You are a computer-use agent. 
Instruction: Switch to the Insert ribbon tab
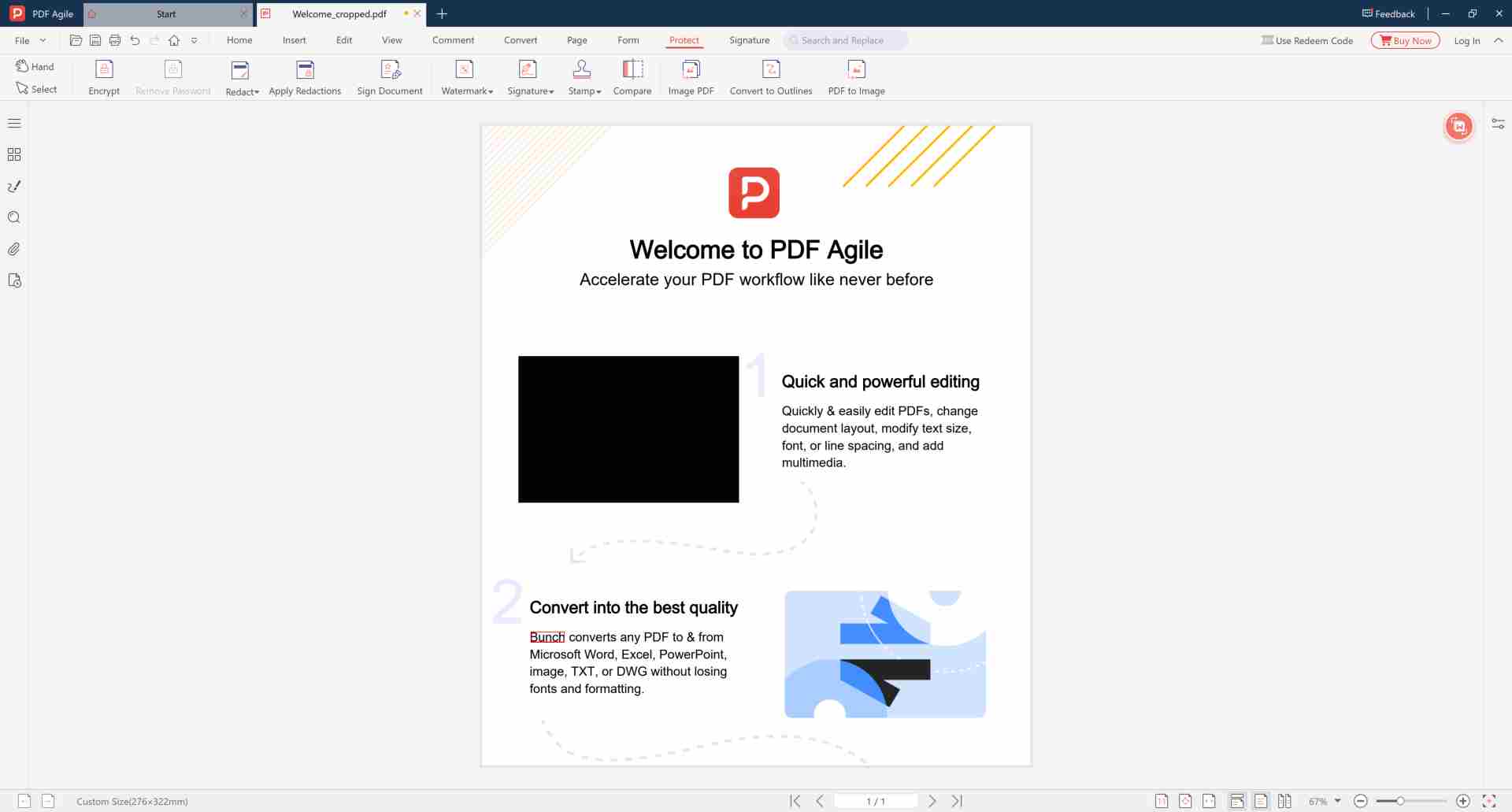point(295,40)
